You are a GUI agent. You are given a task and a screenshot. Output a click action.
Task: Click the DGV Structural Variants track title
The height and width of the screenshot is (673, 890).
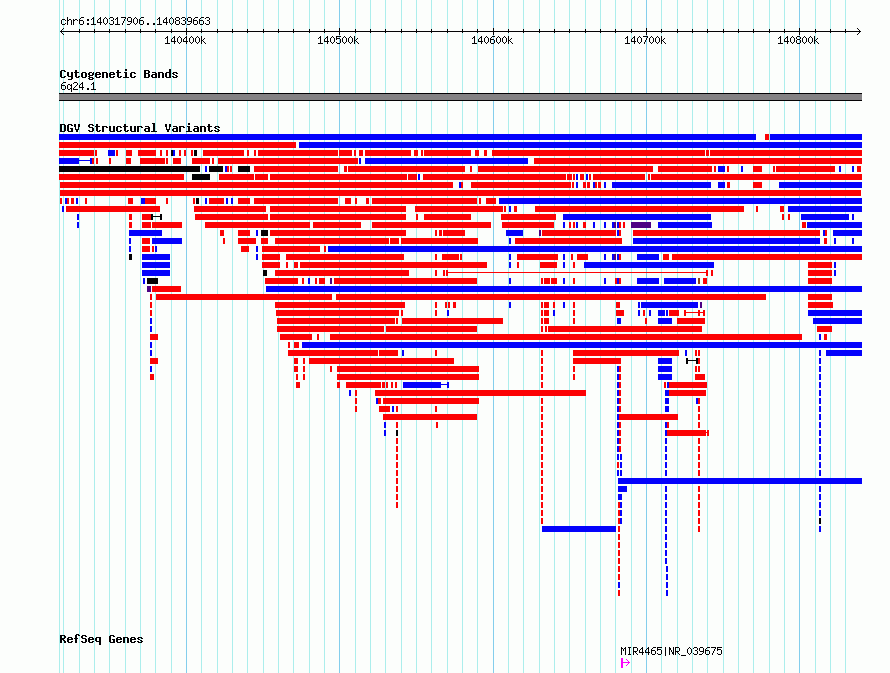click(x=140, y=128)
